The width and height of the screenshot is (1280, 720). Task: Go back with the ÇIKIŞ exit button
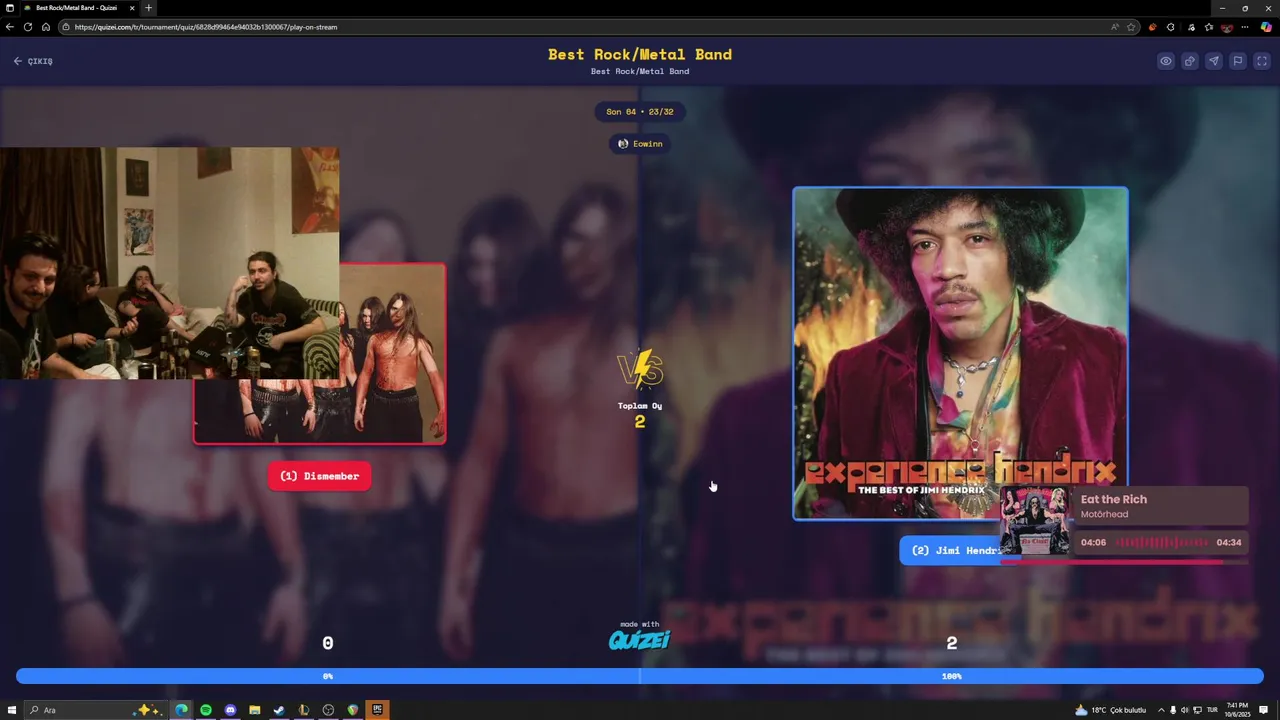33,61
